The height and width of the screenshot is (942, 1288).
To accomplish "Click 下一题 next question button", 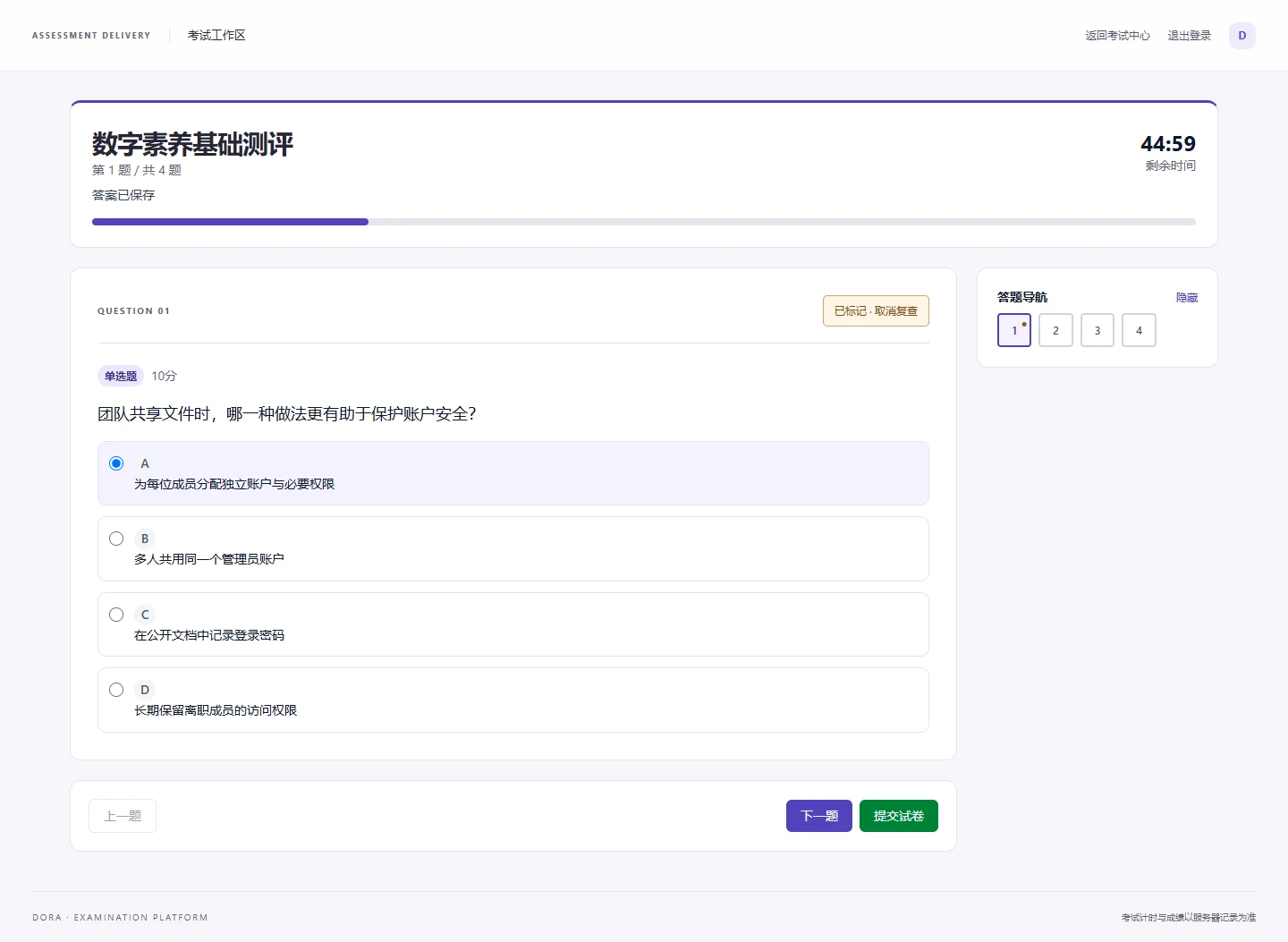I will click(x=819, y=816).
